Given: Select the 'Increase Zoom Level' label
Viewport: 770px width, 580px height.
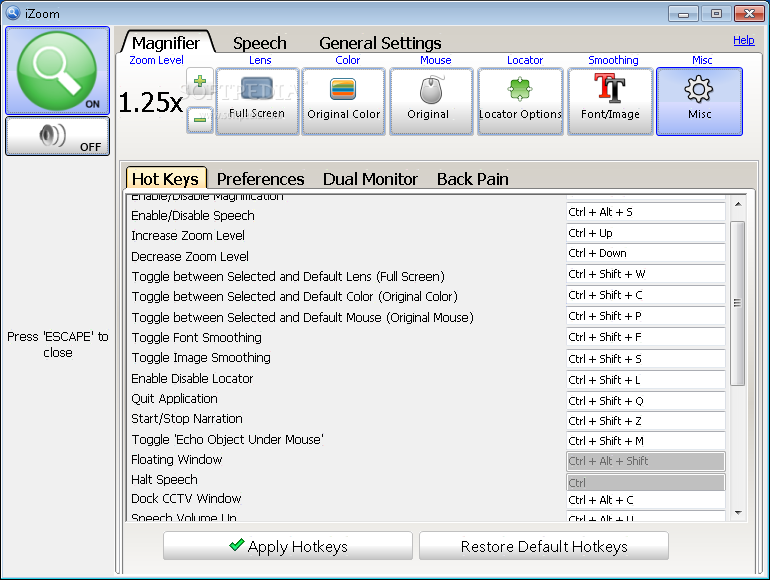Looking at the screenshot, I should click(188, 236).
